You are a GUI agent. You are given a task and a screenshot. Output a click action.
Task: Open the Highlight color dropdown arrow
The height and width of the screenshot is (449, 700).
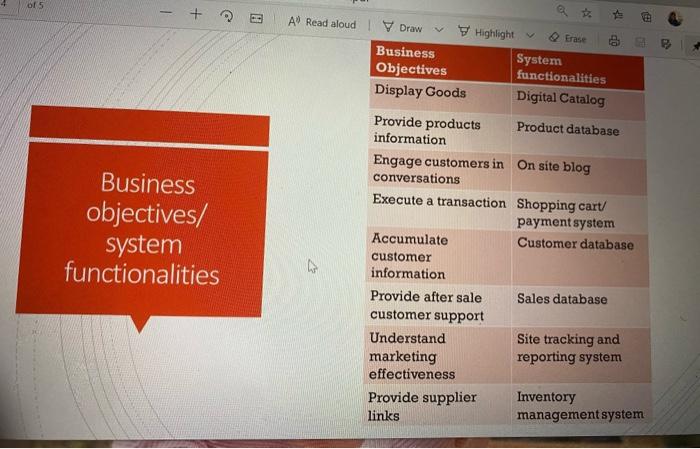[530, 35]
